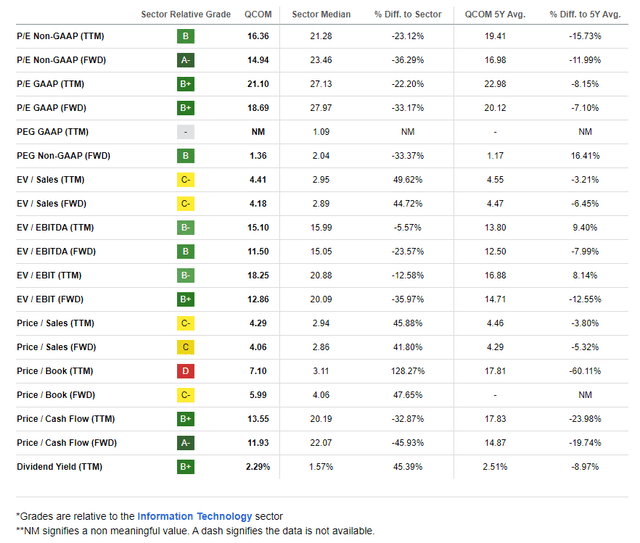Click the B+ grade badge for Price / Cash Flow (TTM)
The image size is (640, 543).
point(186,418)
